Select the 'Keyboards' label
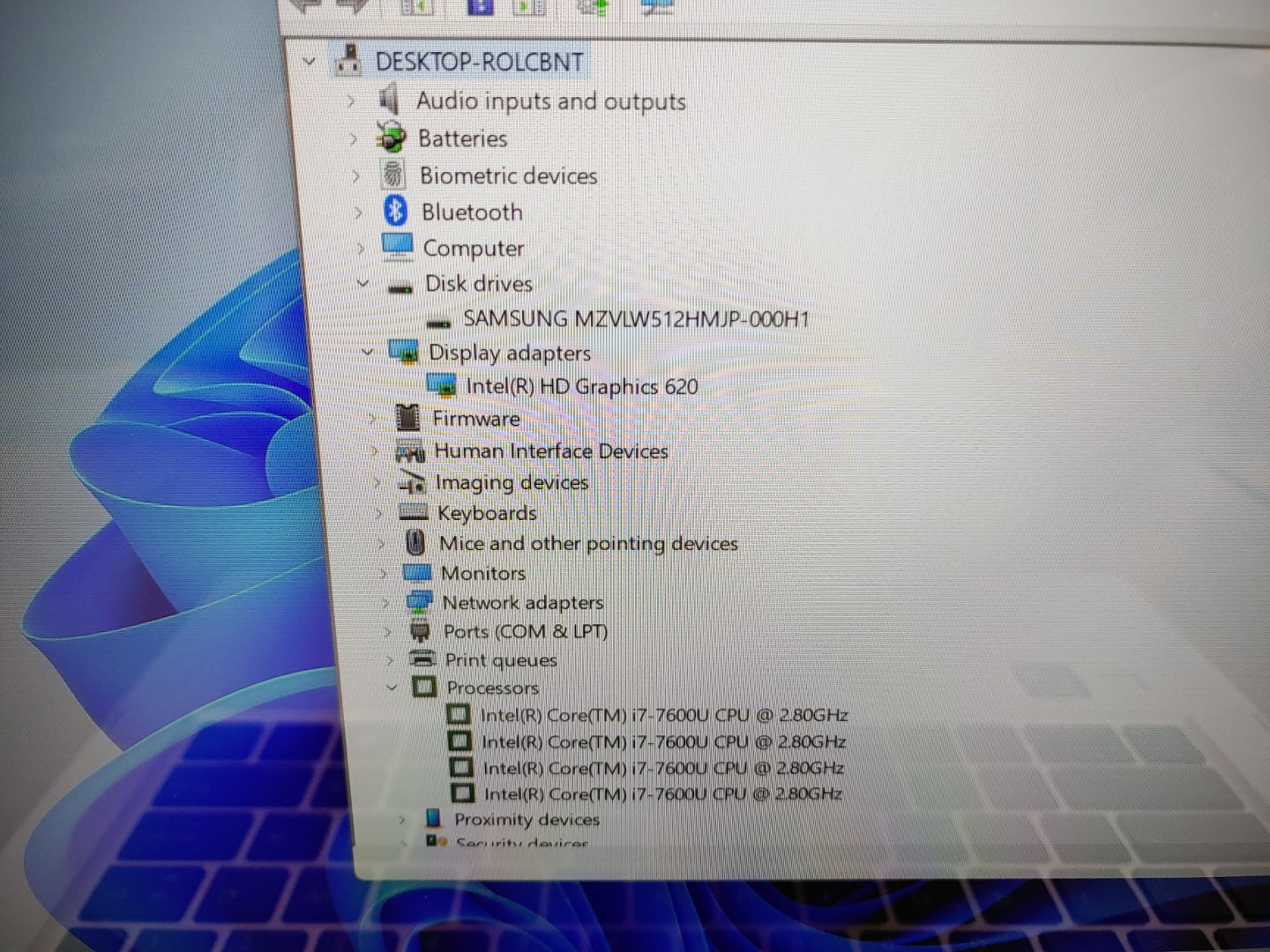 coord(487,513)
